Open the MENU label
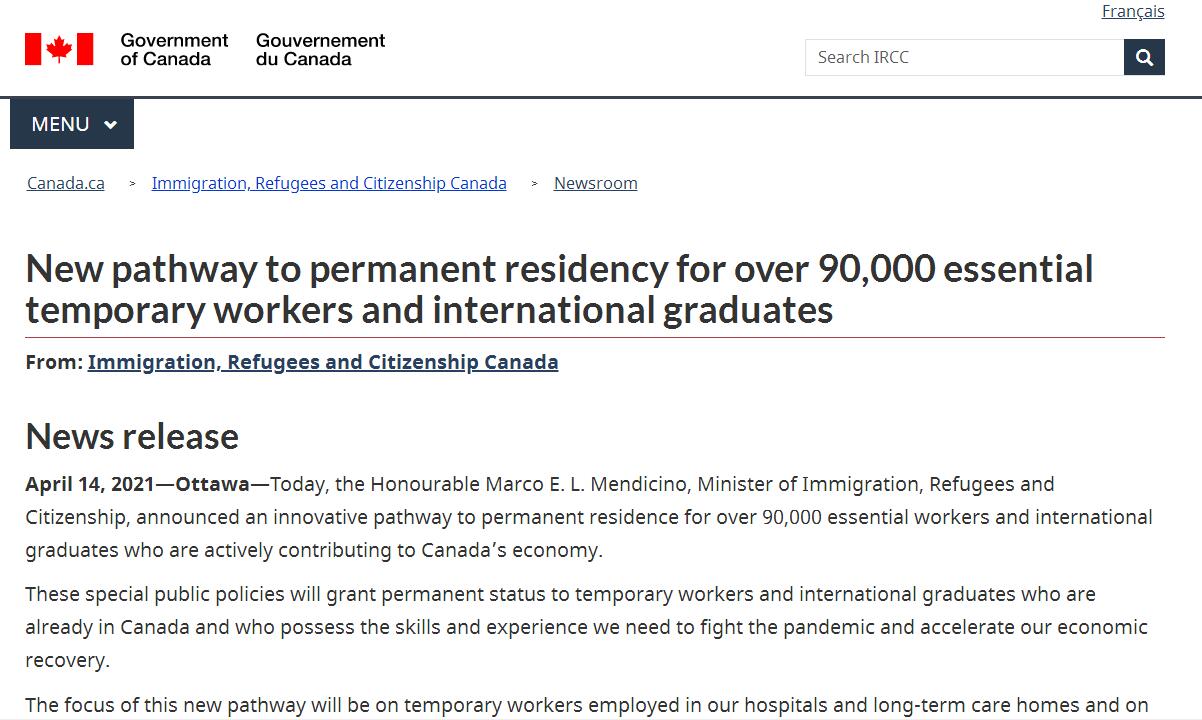The width and height of the screenshot is (1202, 720). (x=60, y=124)
